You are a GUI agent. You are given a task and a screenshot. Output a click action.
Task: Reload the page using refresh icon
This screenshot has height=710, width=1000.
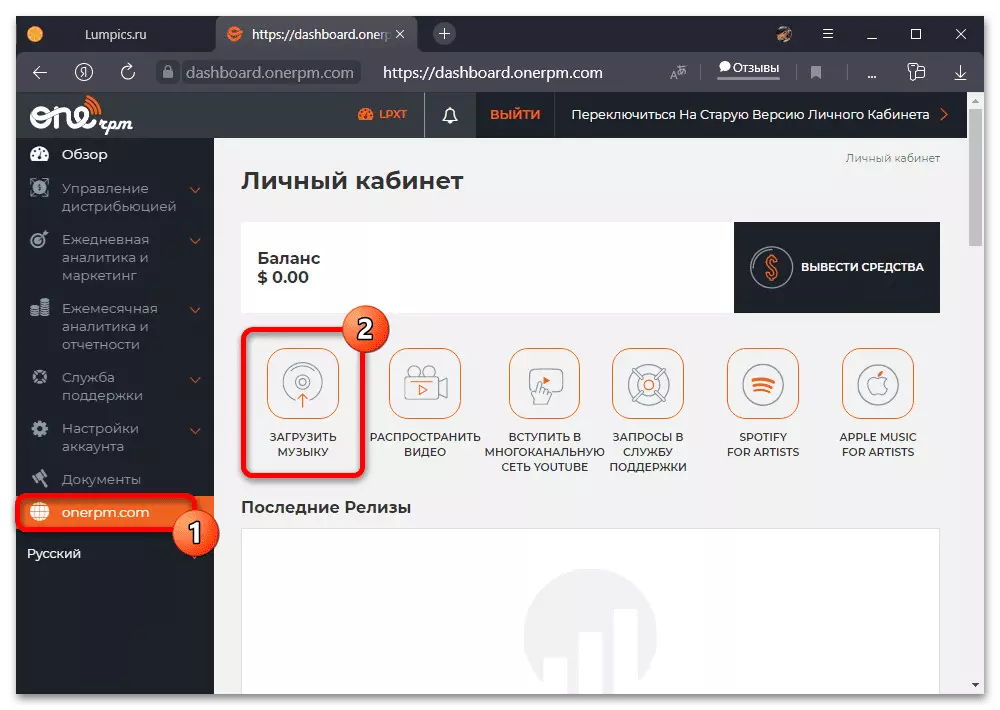(x=128, y=72)
